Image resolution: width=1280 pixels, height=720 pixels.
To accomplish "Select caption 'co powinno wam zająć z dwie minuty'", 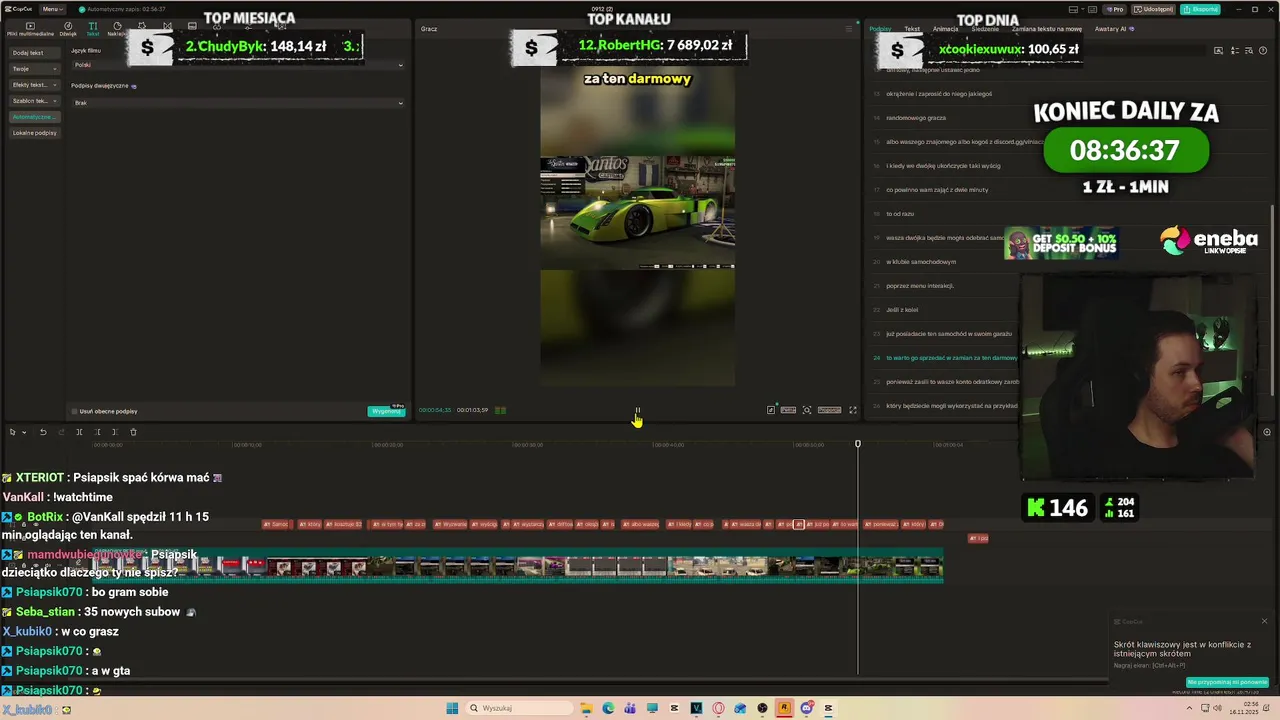I will (937, 190).
